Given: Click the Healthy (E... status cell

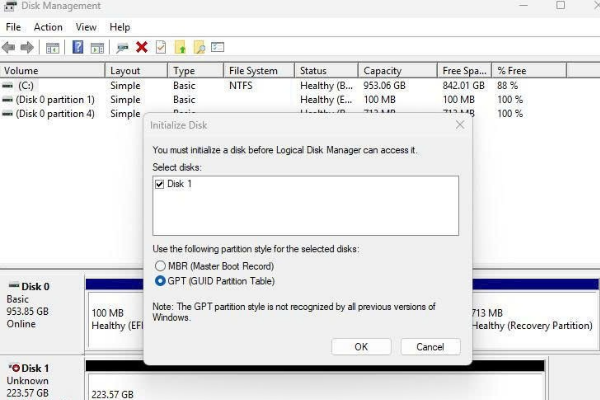Looking at the screenshot, I should pos(326,100).
